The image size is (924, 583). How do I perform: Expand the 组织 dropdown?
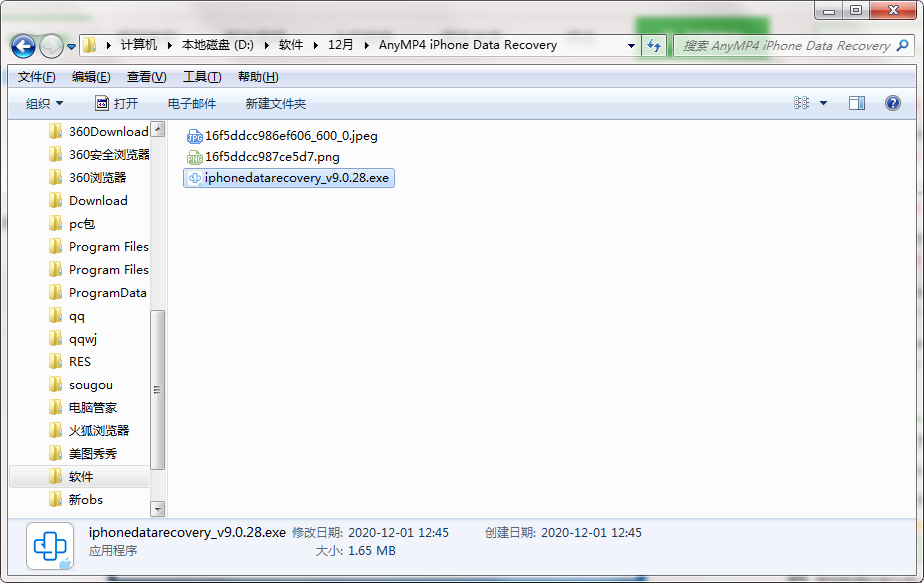pos(44,104)
